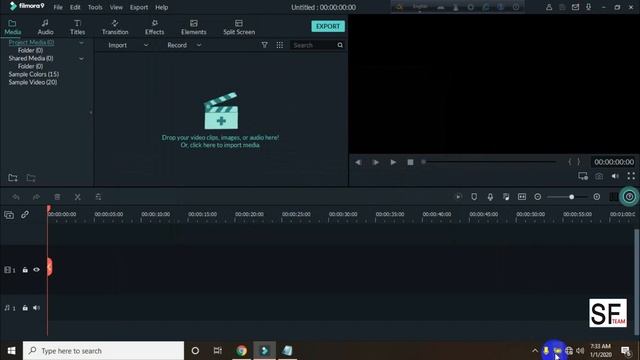Click the search magnifier icon
640x360 pixels.
click(x=340, y=45)
